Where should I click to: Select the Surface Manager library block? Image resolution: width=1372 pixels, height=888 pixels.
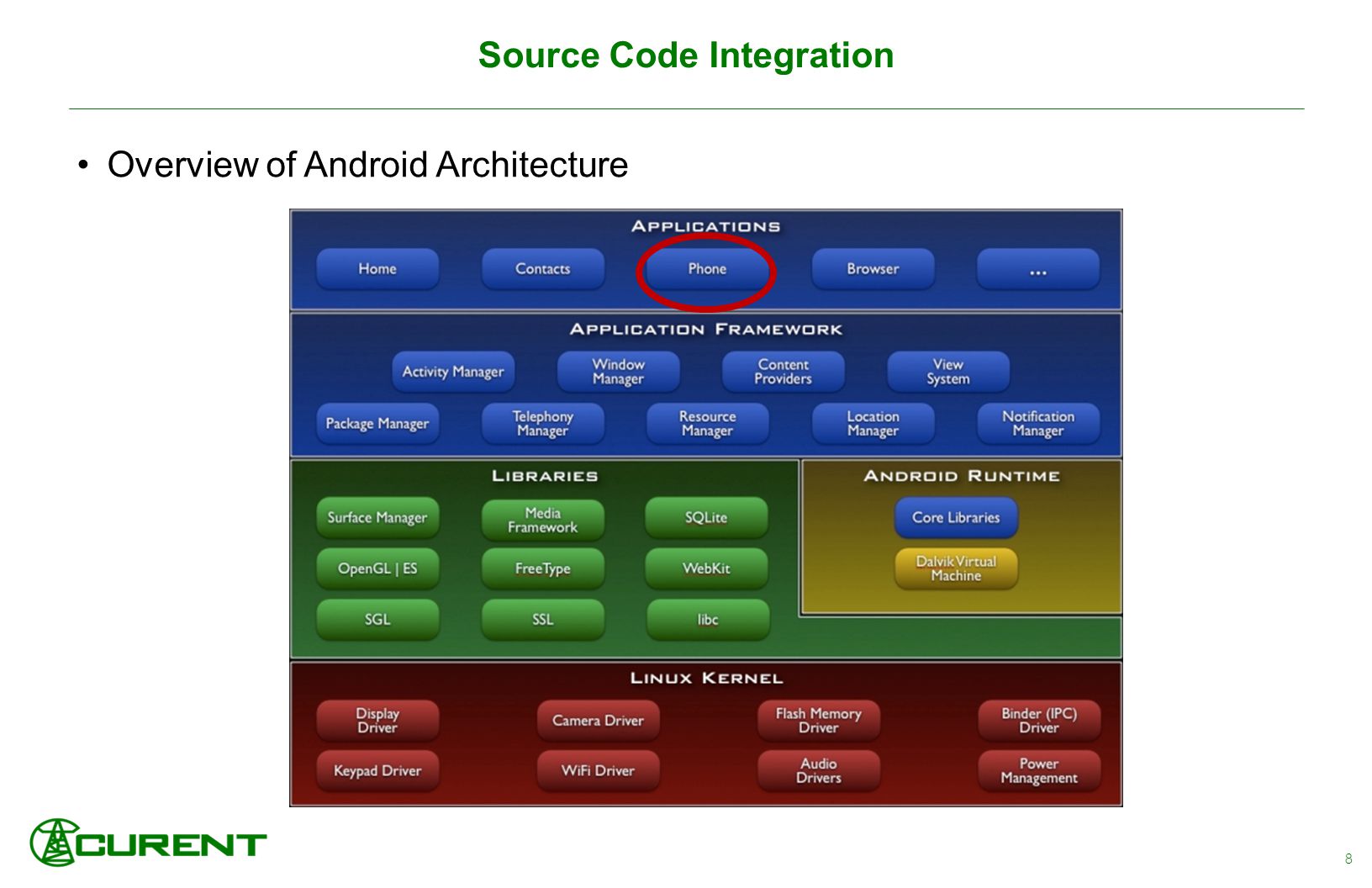tap(377, 518)
